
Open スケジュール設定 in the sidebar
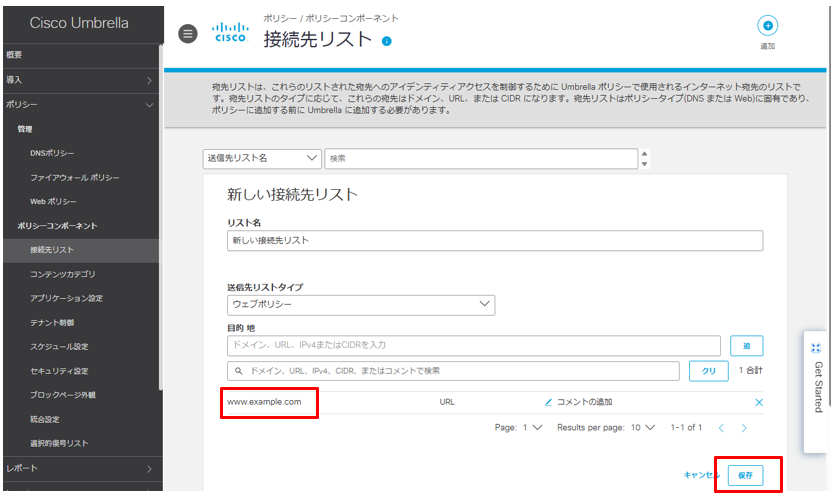point(59,346)
